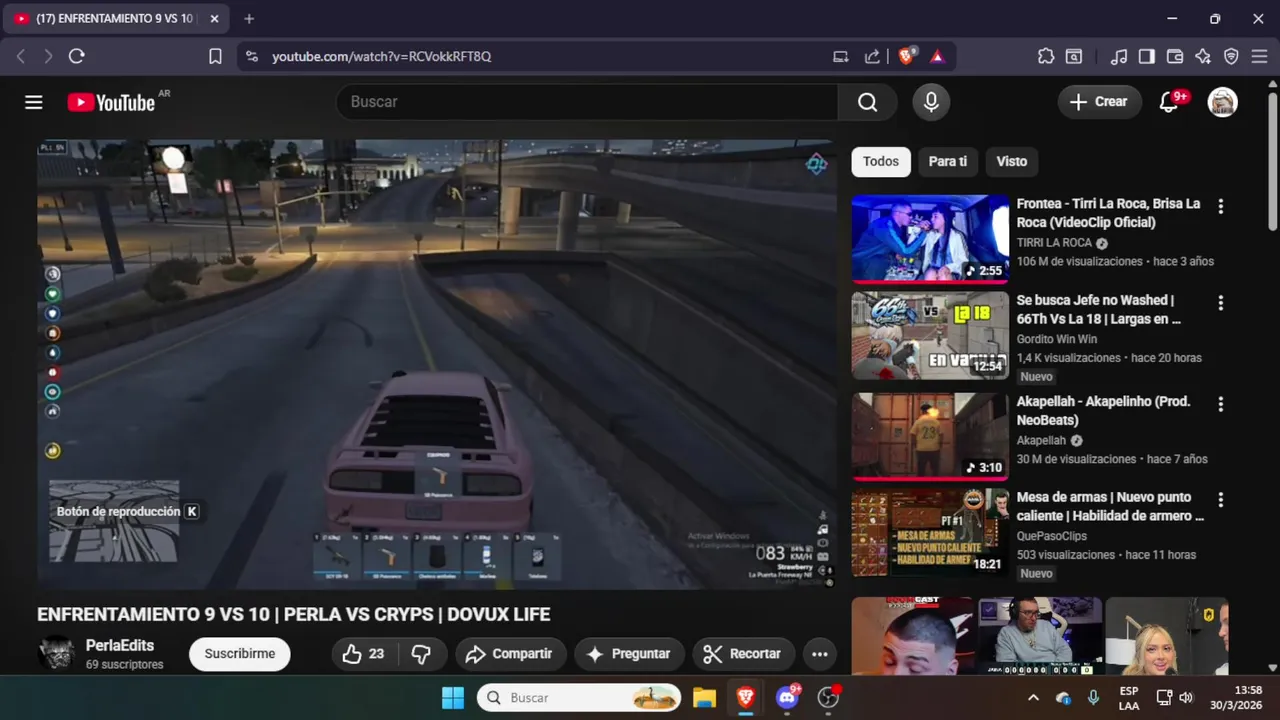1280x720 pixels.
Task: Click the Crear button
Action: click(1099, 102)
